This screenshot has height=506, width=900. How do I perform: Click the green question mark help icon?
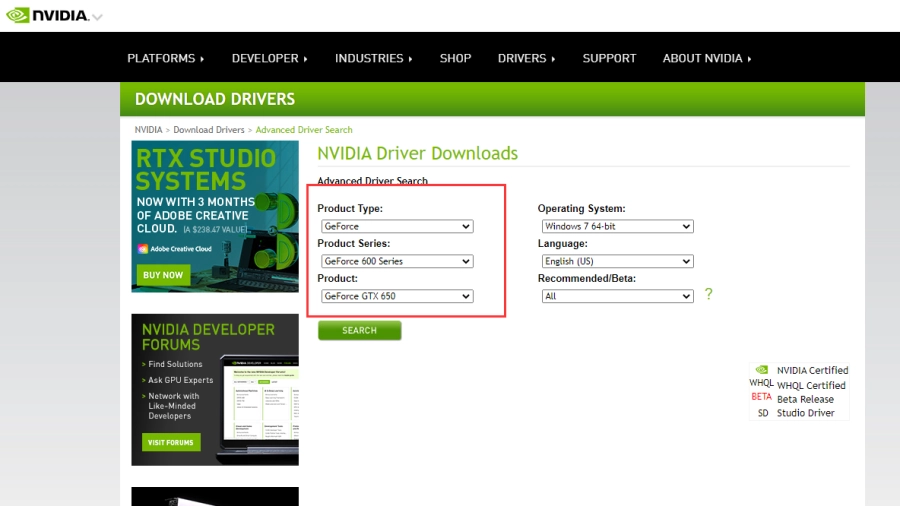pos(709,294)
